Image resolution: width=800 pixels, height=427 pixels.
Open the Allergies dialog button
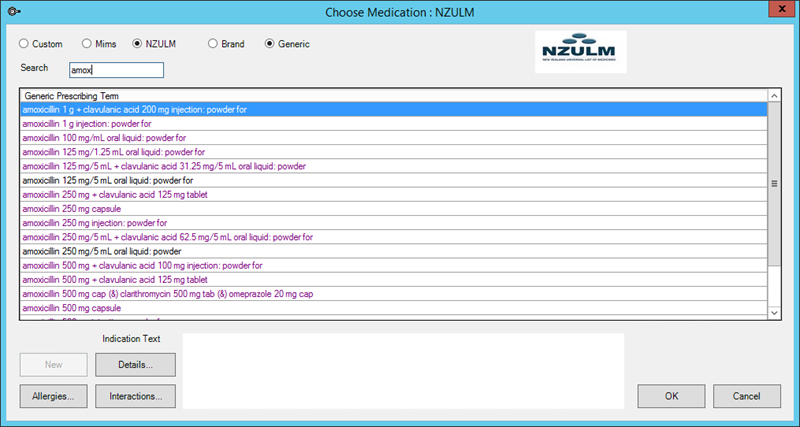click(54, 396)
